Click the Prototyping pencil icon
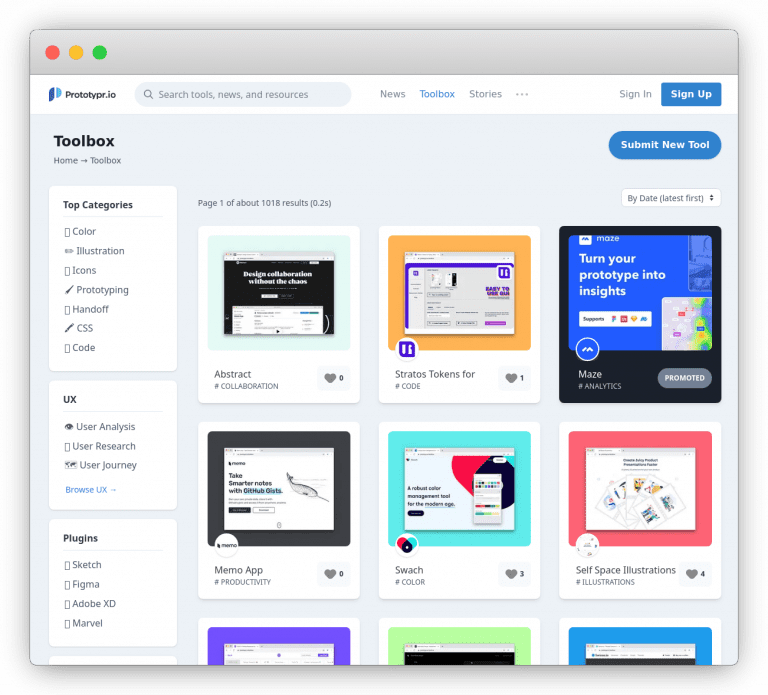 69,289
